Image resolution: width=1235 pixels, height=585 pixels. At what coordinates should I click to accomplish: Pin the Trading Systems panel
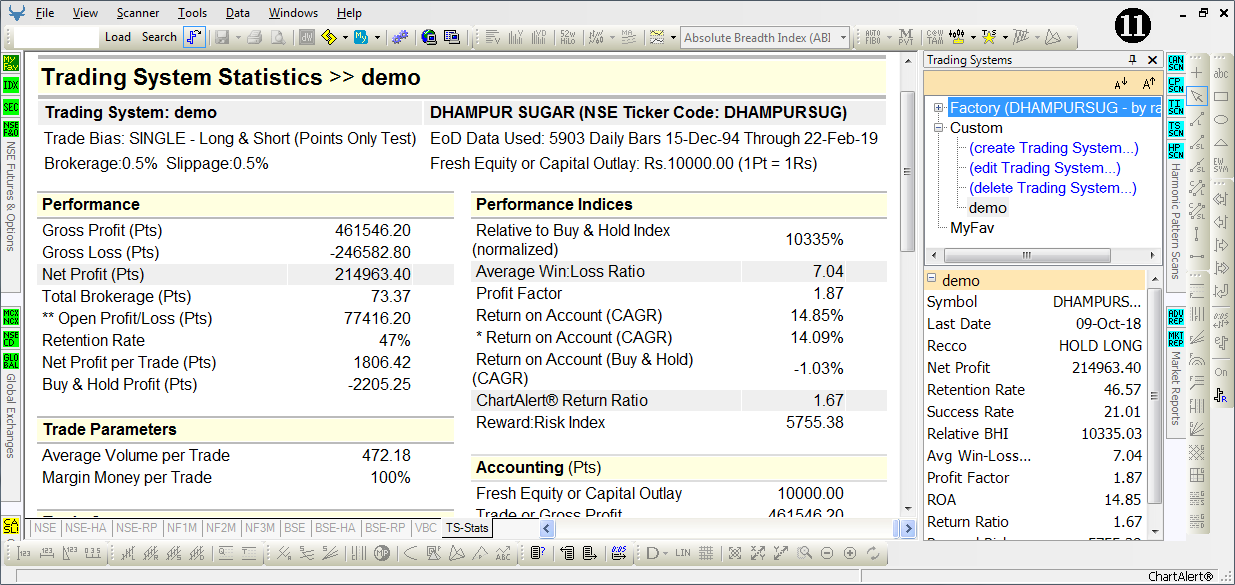pos(1133,60)
